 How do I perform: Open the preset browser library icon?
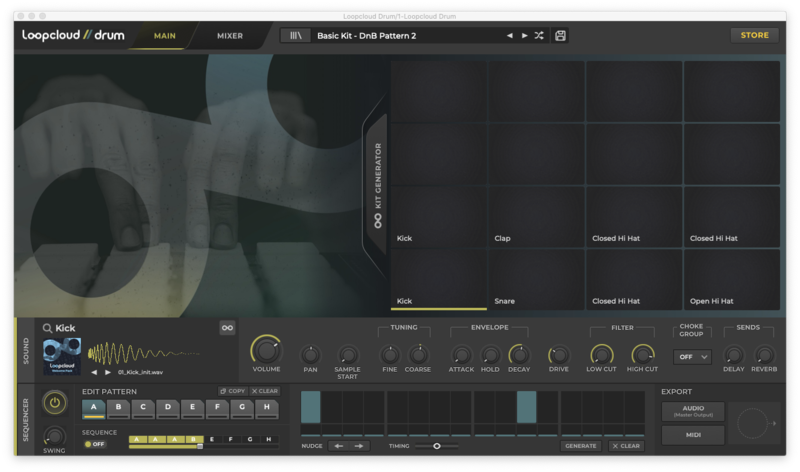point(295,35)
